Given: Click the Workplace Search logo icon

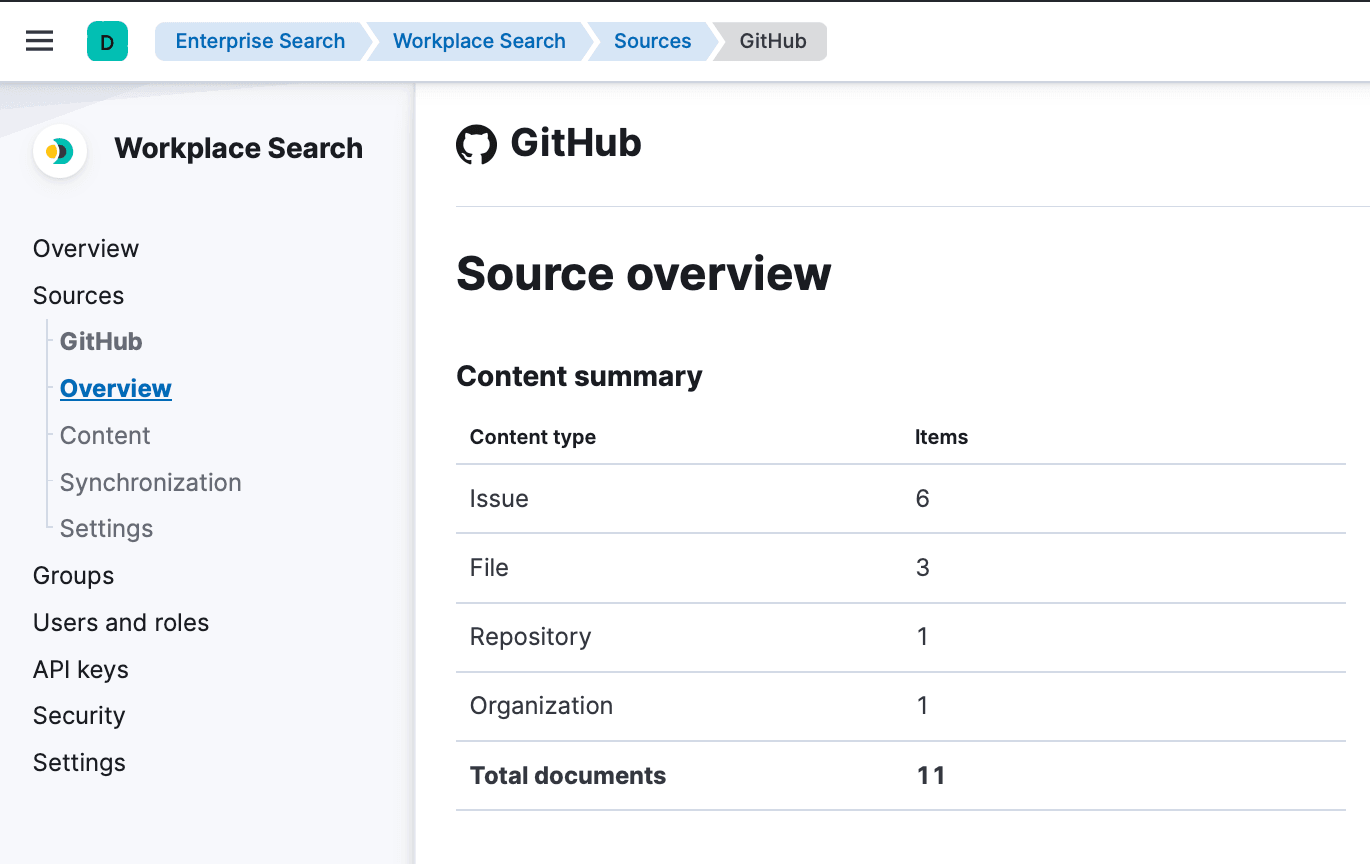Looking at the screenshot, I should [x=60, y=151].
